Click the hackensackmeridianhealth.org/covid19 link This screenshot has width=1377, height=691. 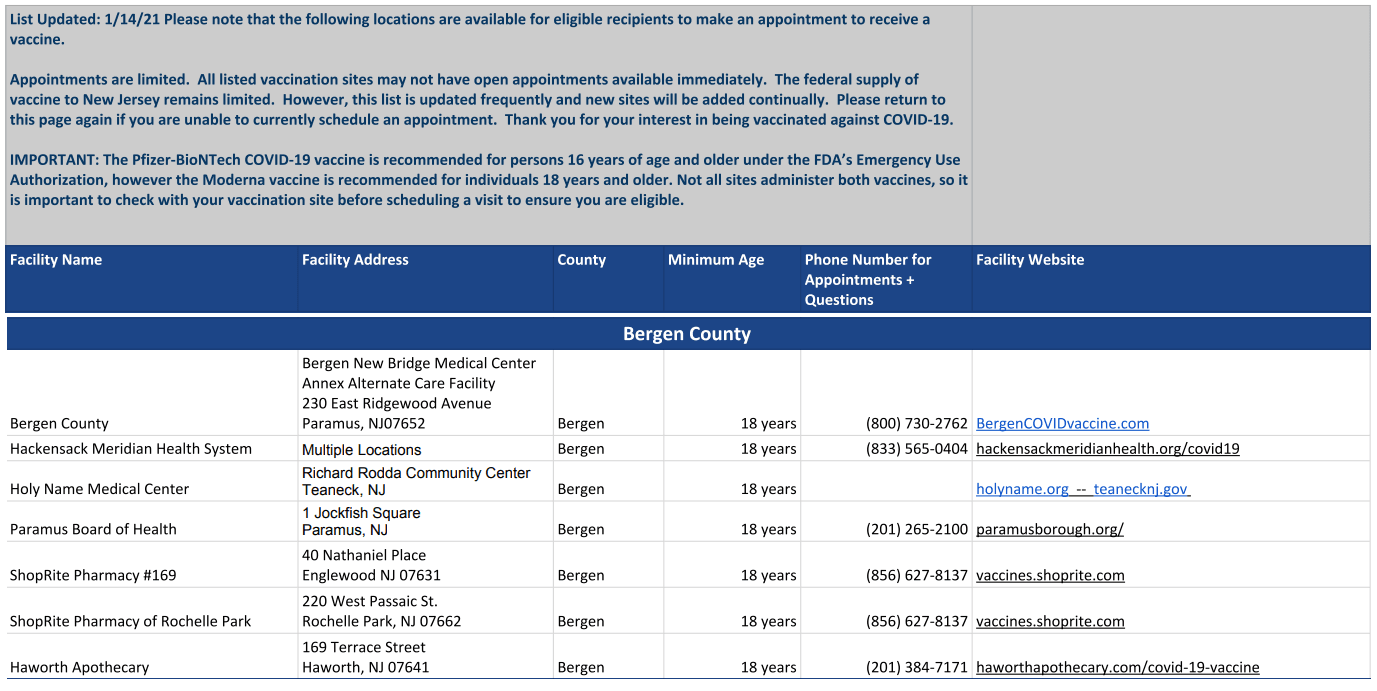(x=1107, y=449)
